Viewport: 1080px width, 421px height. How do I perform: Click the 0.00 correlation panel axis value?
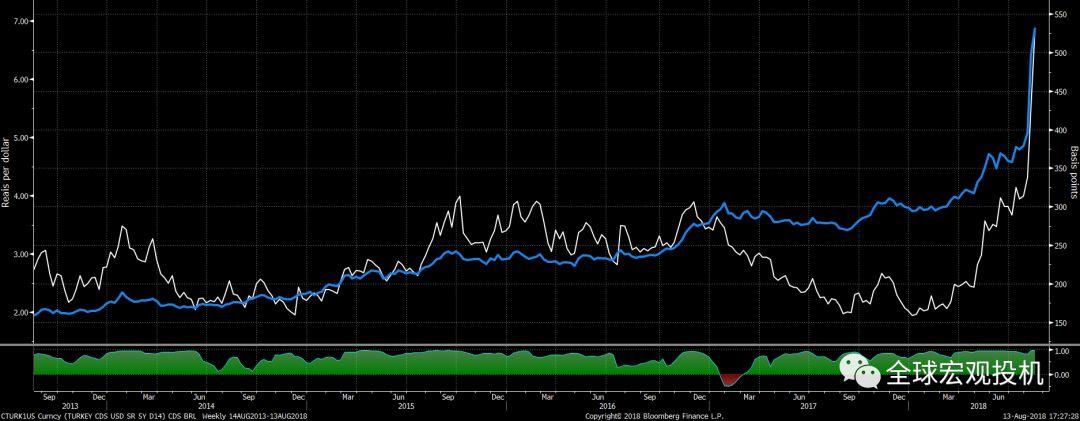[1062, 376]
